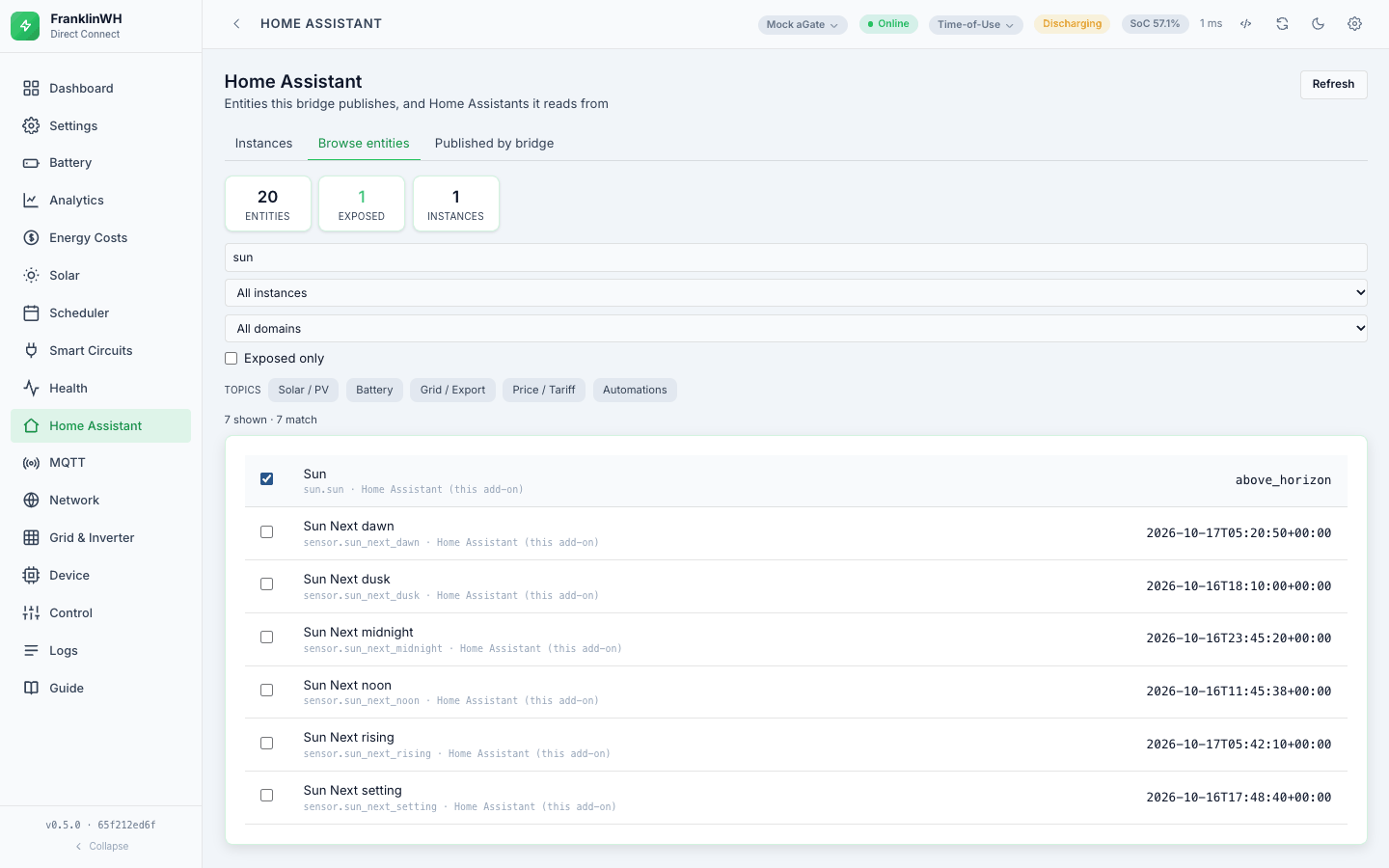Screen dimensions: 1389x868
Task: Uncheck the Sun entity checkbox
Action: (x=267, y=479)
